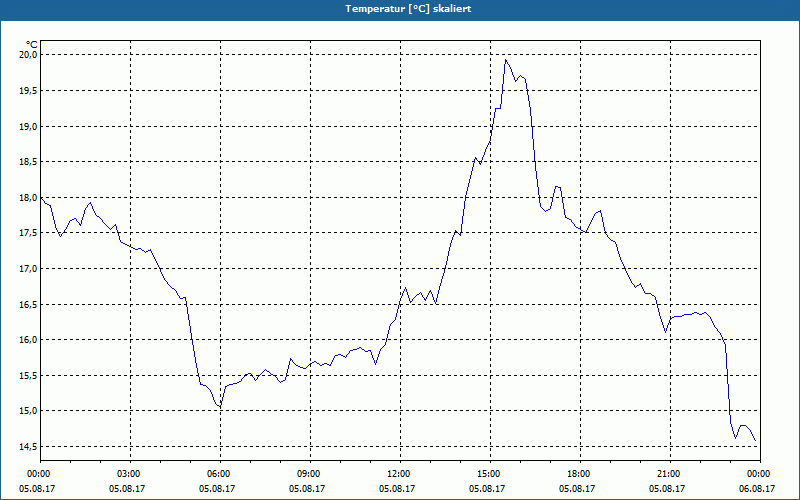Click the "21:00" time label

tap(670, 474)
